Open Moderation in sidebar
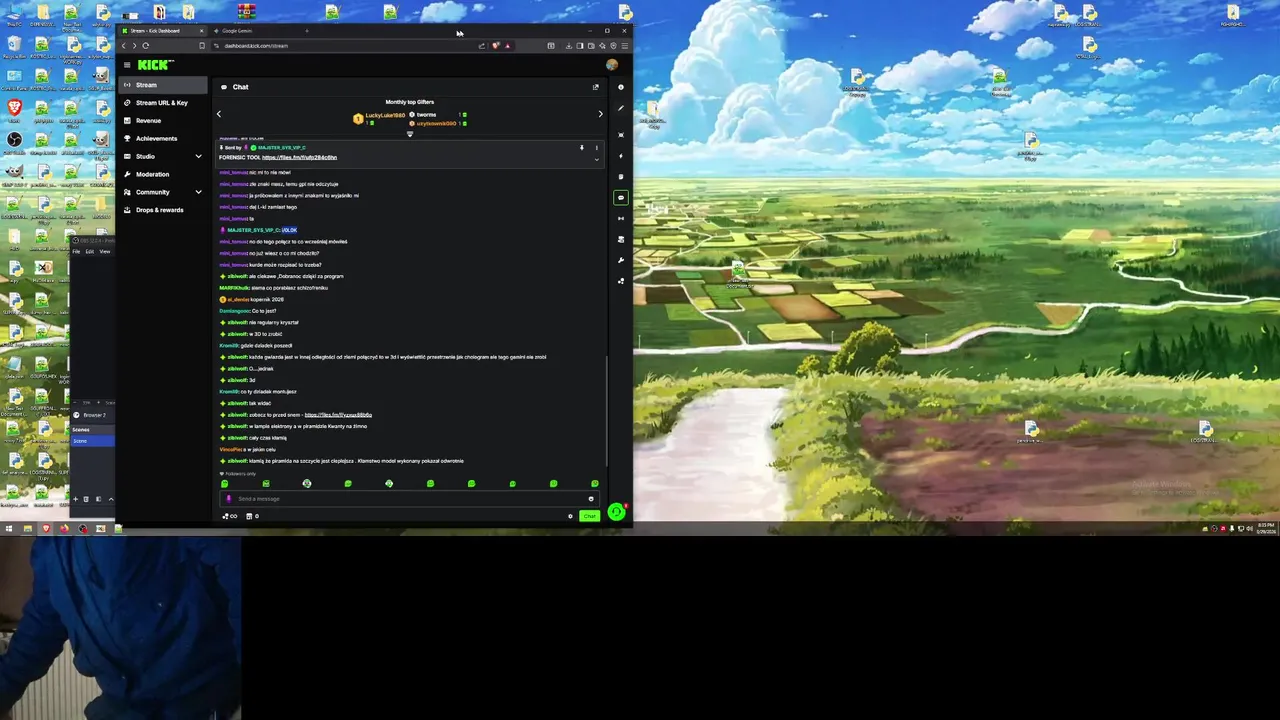The width and height of the screenshot is (1280, 720). pos(163,174)
